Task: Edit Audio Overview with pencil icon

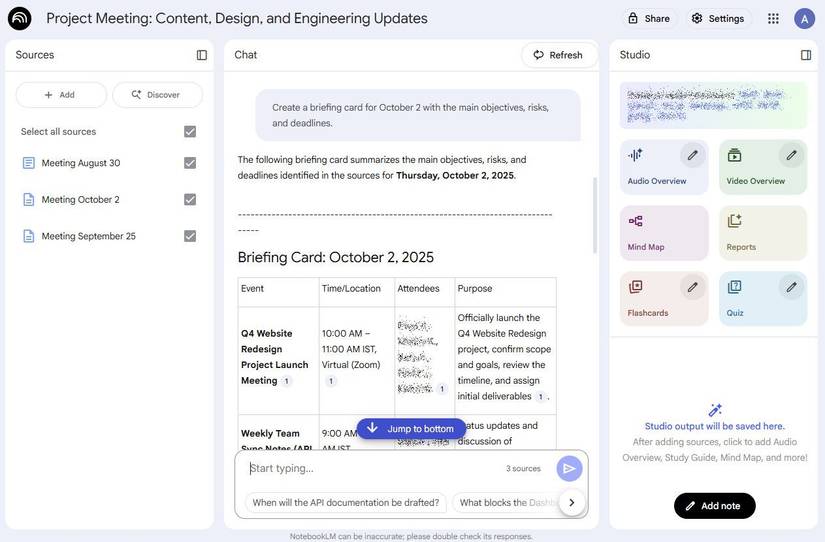Action: [x=692, y=155]
